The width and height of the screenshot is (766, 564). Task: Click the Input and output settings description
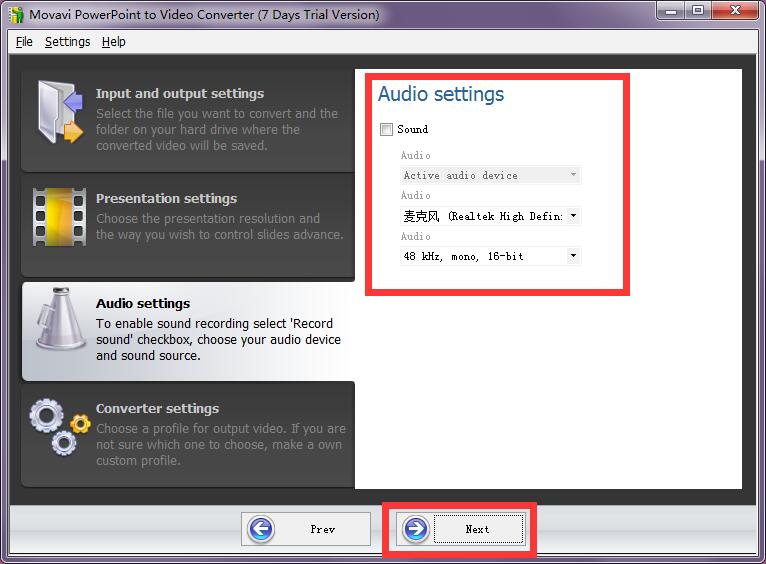217,129
